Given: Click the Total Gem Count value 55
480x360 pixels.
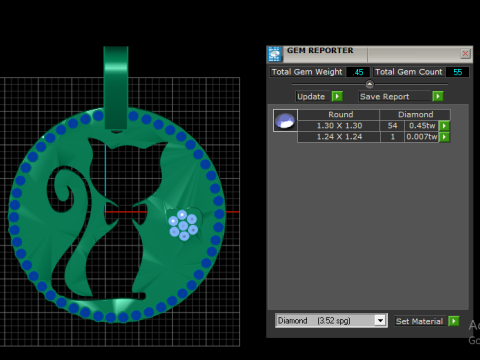Looking at the screenshot, I should (x=457, y=72).
